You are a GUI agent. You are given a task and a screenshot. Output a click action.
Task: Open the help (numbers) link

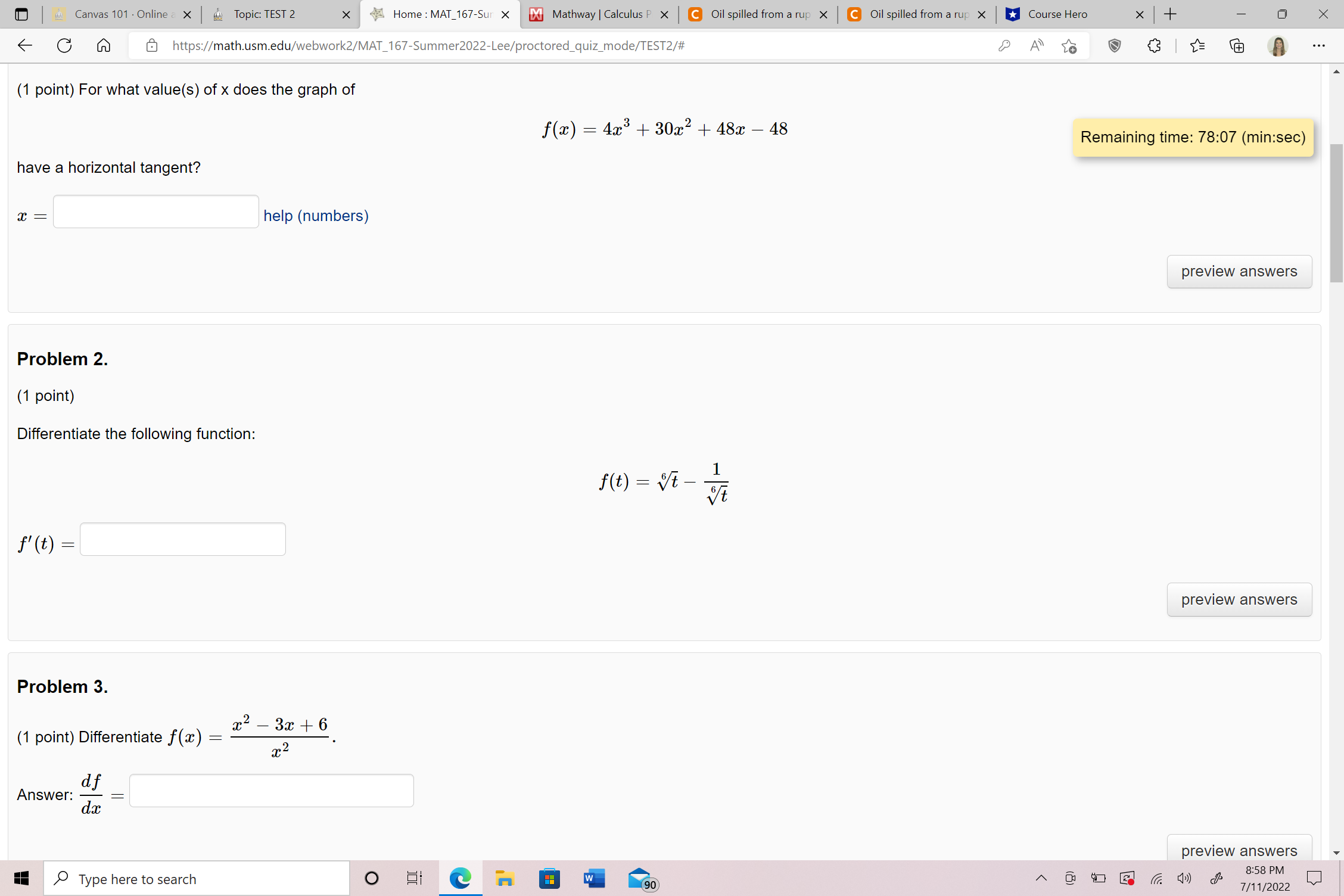coord(316,216)
